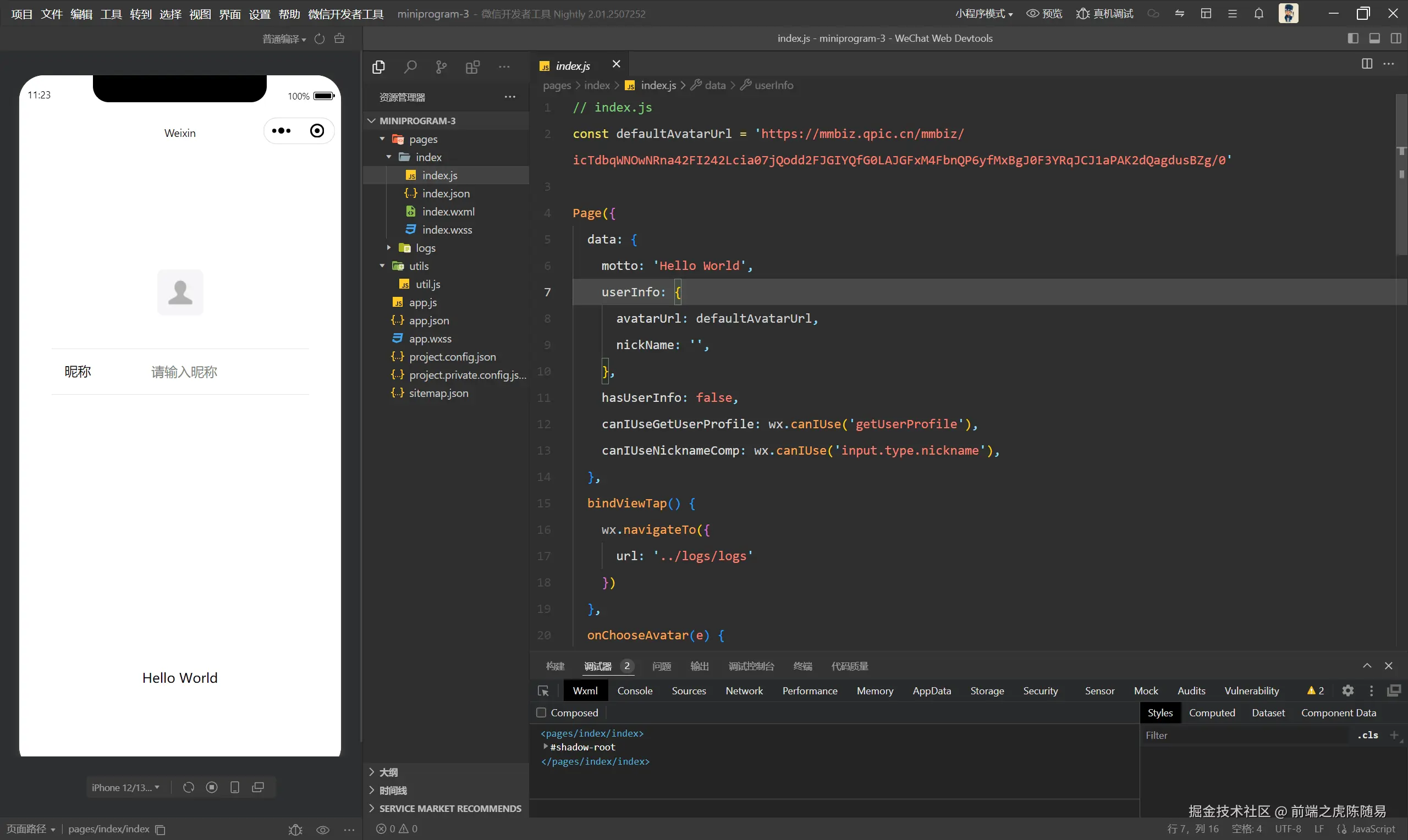Expand the logs folder

click(425, 248)
